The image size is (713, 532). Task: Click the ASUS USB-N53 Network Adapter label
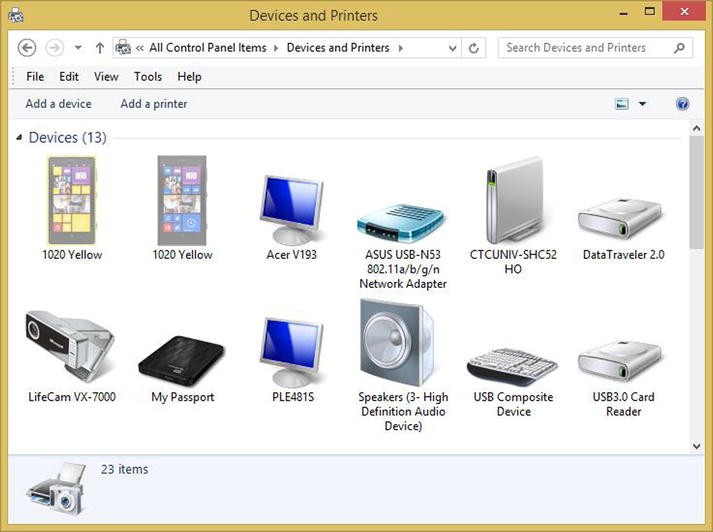403,269
